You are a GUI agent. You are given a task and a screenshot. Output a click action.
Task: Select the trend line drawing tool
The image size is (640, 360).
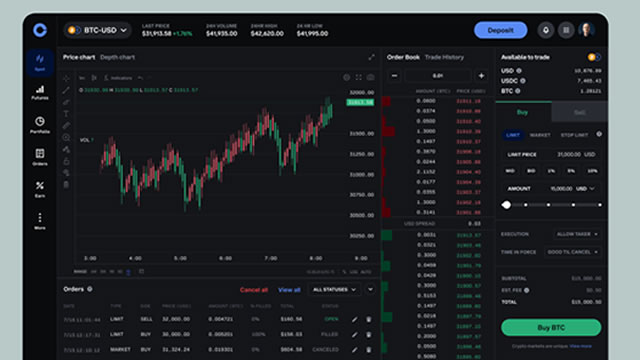click(x=66, y=90)
